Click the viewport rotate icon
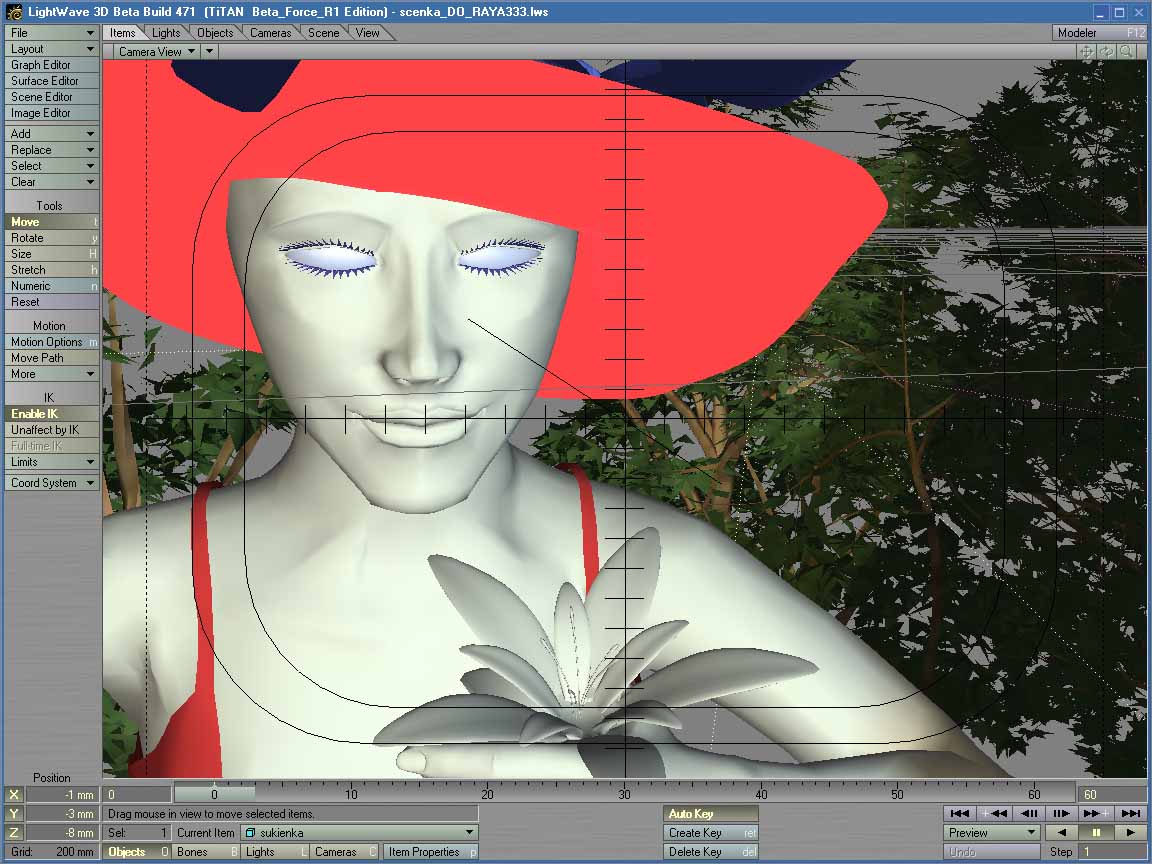The image size is (1152, 864). [x=1106, y=51]
